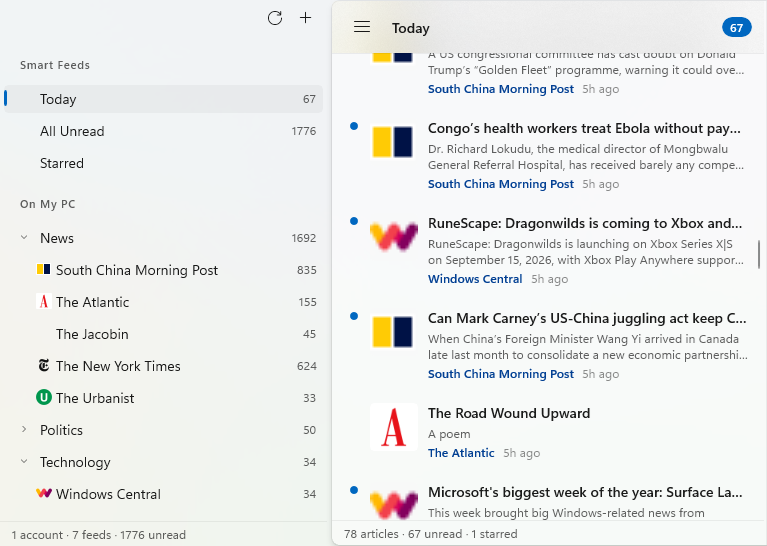Click South China Morning Post link under Golden Fleet article
Viewport: 767px width, 546px height.
point(500,89)
